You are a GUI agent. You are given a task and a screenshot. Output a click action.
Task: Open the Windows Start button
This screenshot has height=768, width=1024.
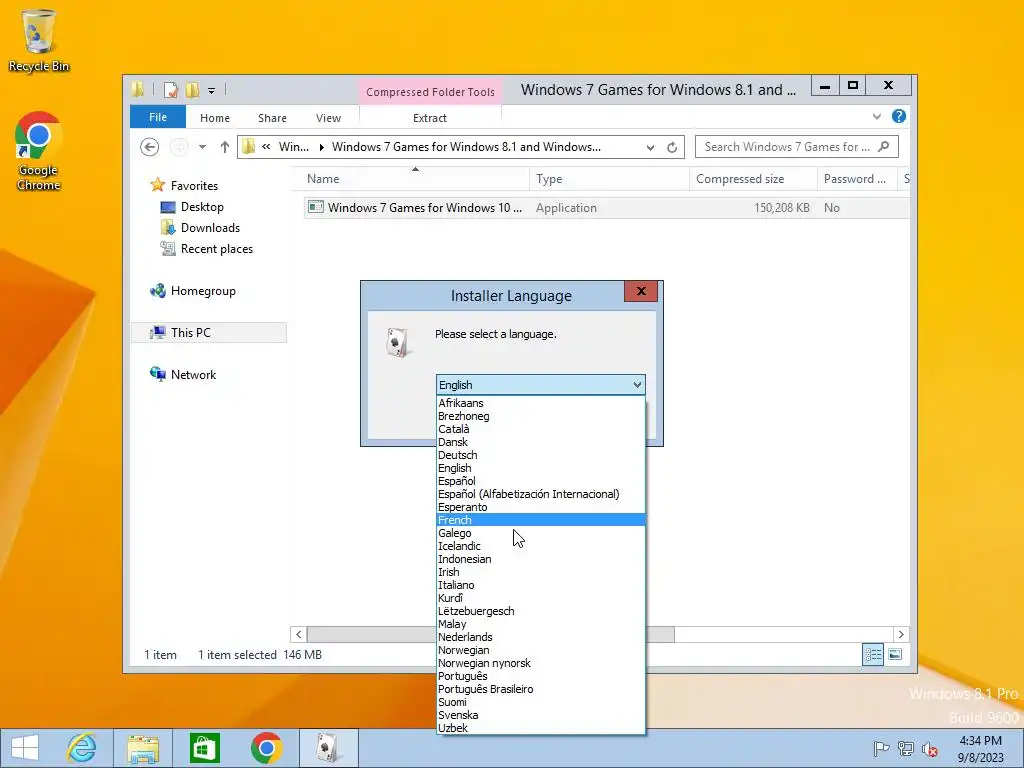(x=25, y=748)
